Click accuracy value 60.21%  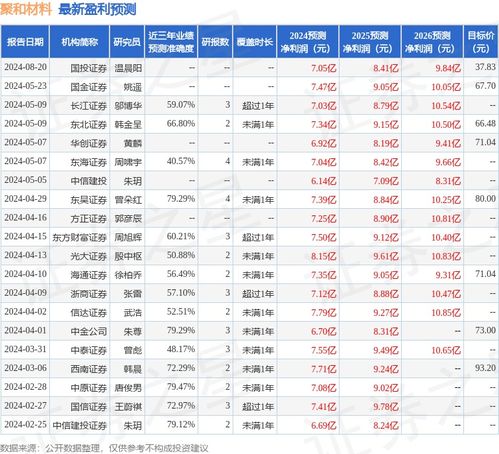(x=181, y=236)
